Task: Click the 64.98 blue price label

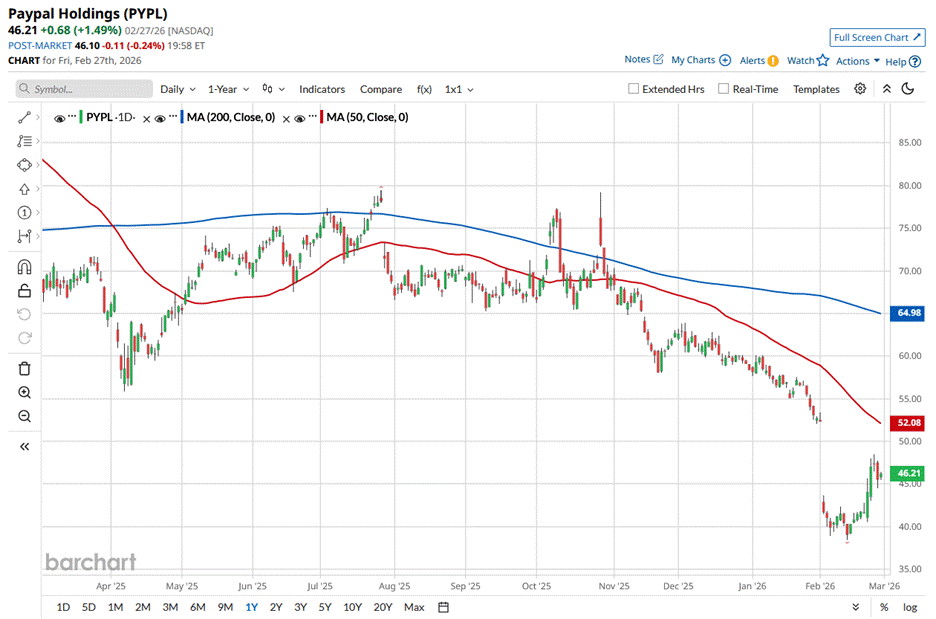Action: [907, 313]
